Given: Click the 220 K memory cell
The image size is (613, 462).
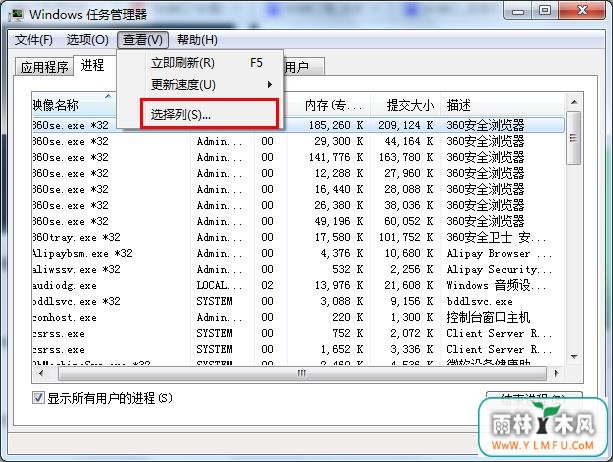Looking at the screenshot, I should 348,317.
